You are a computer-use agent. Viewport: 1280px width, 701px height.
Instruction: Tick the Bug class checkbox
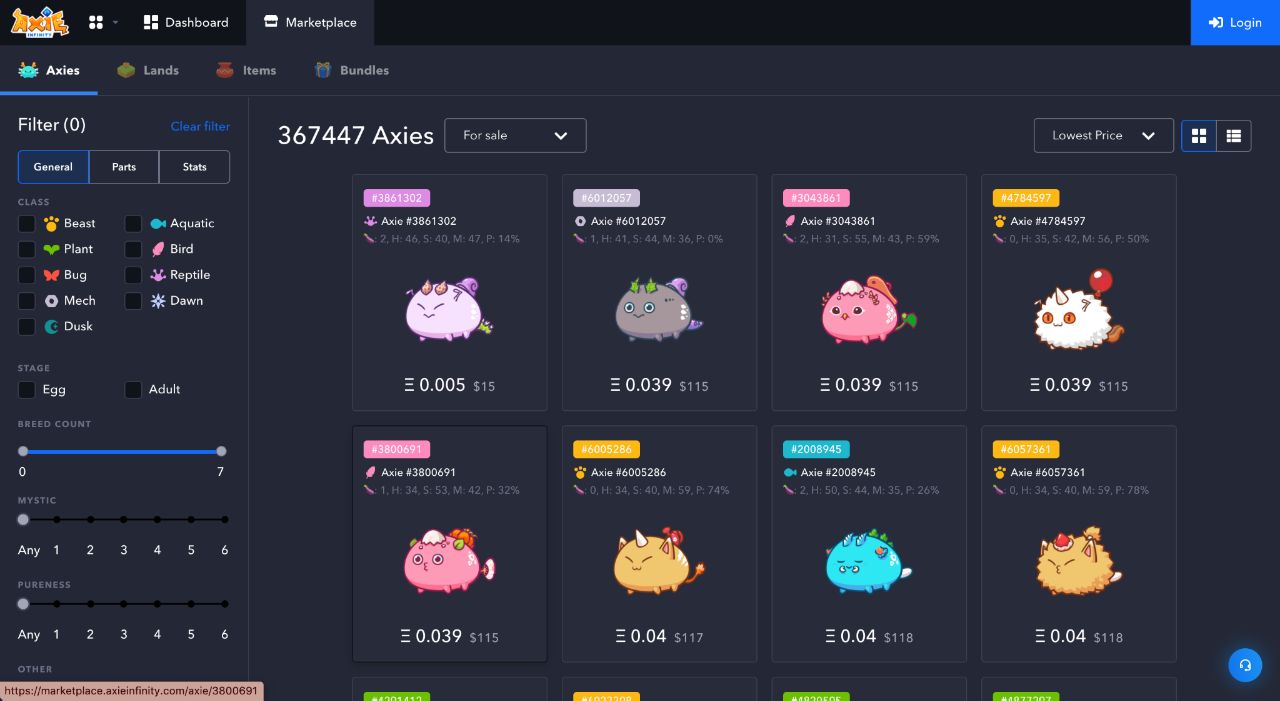[x=27, y=275]
